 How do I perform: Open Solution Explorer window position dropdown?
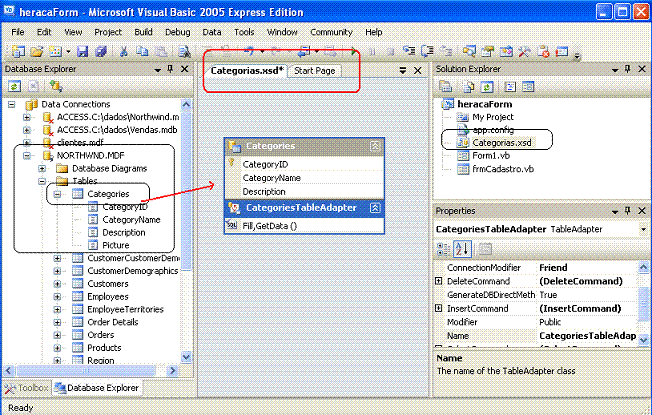point(615,70)
